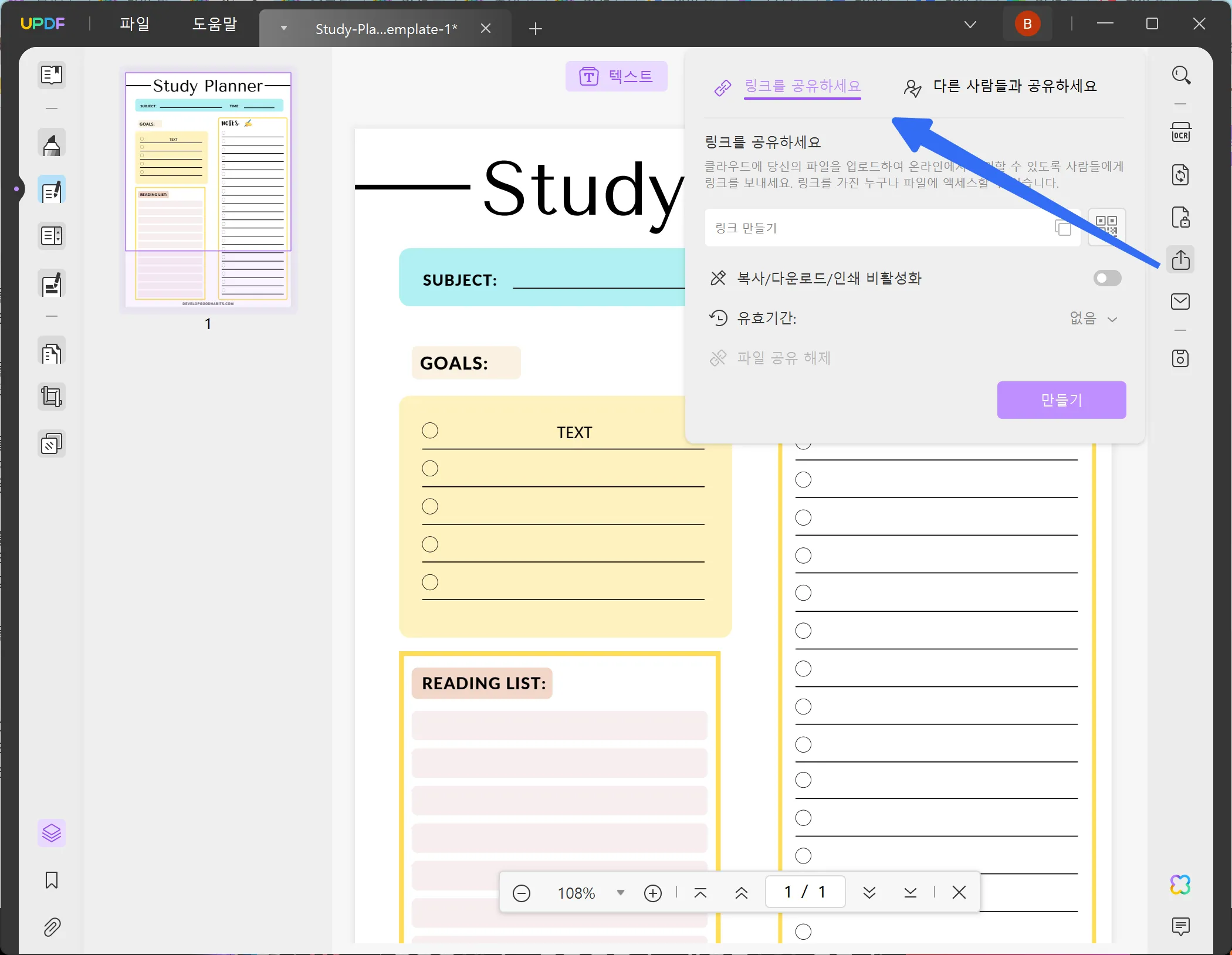This screenshot has height=955, width=1232.
Task: Click the 텍스트 add text button
Action: coord(617,76)
